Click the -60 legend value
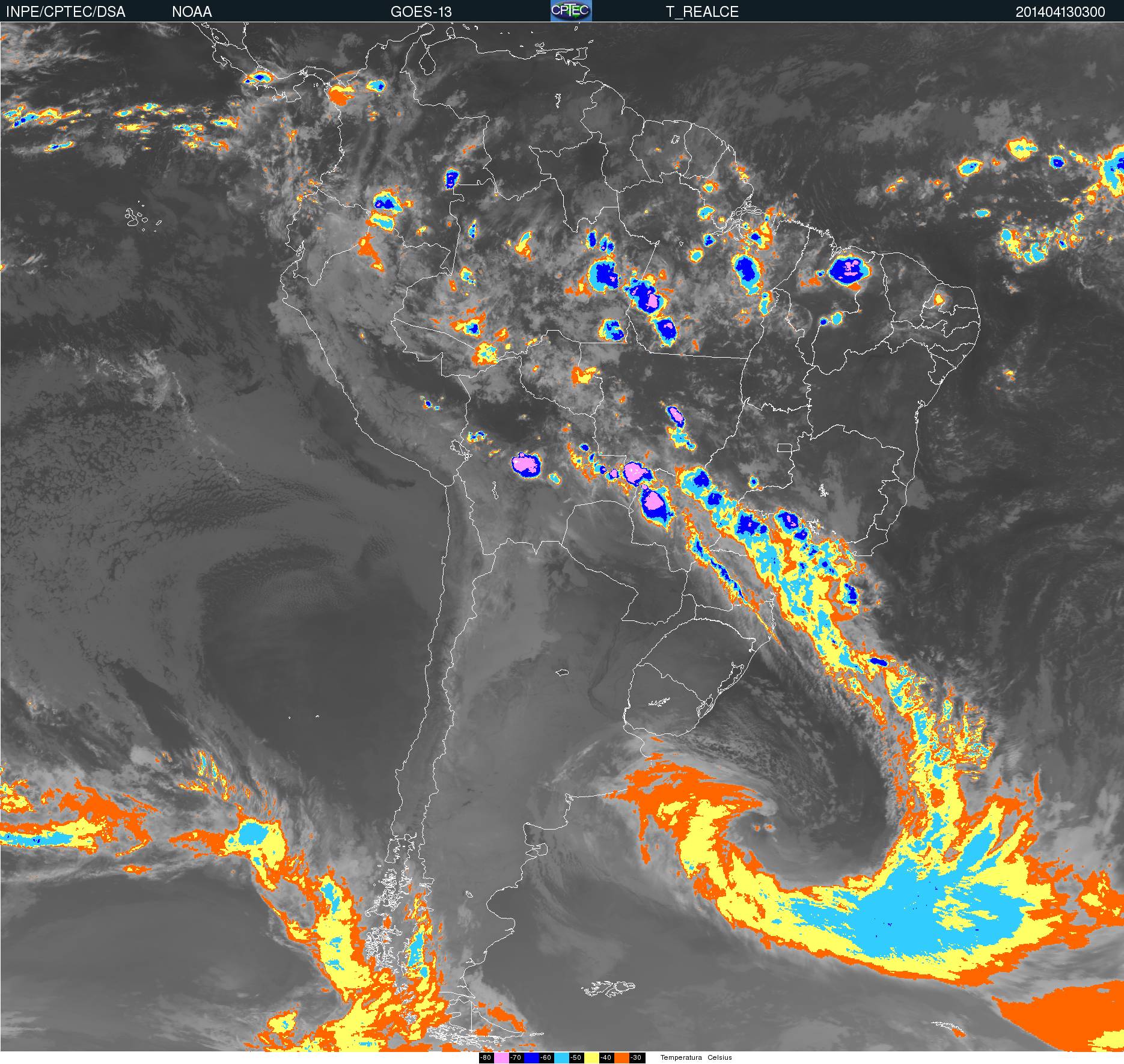 pos(546,1058)
